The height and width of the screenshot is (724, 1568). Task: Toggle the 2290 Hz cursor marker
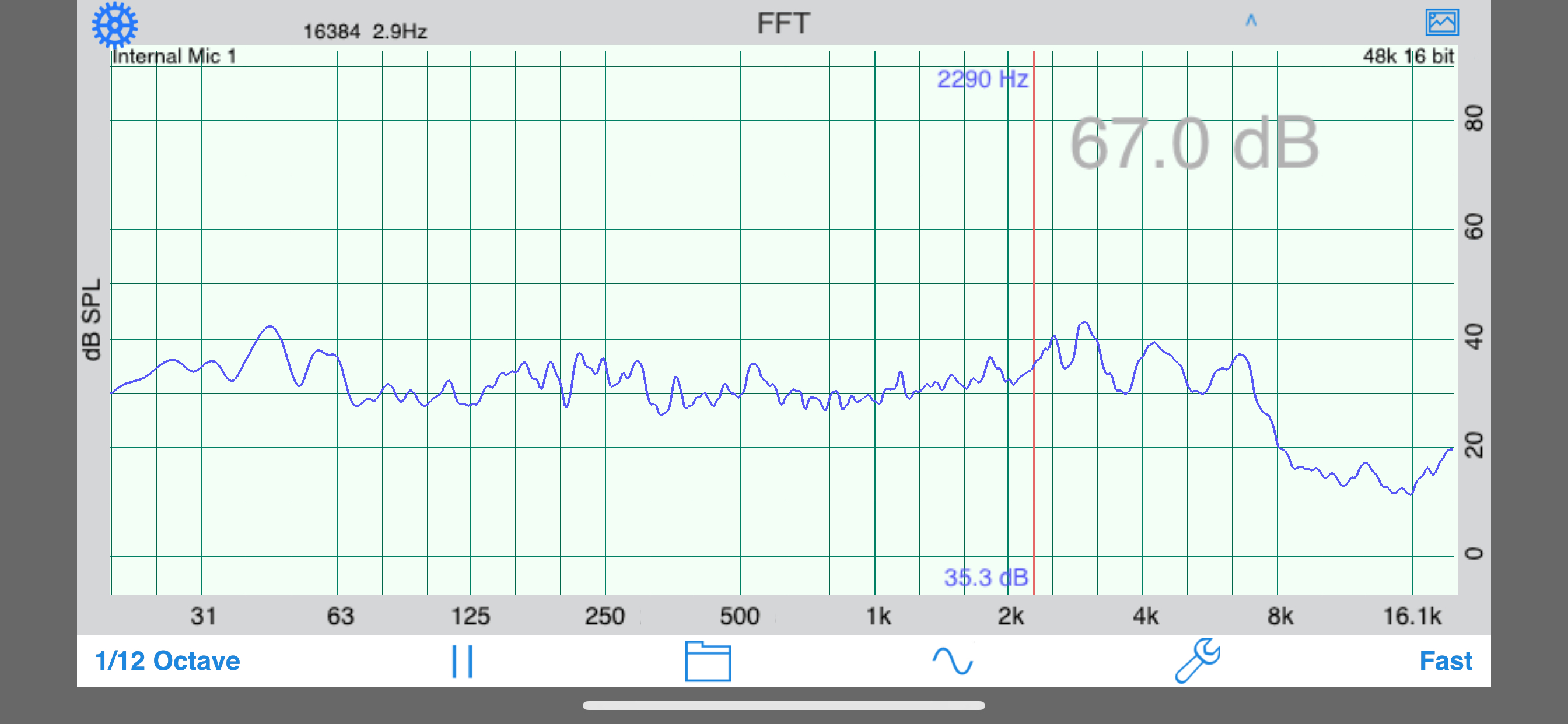(x=982, y=79)
